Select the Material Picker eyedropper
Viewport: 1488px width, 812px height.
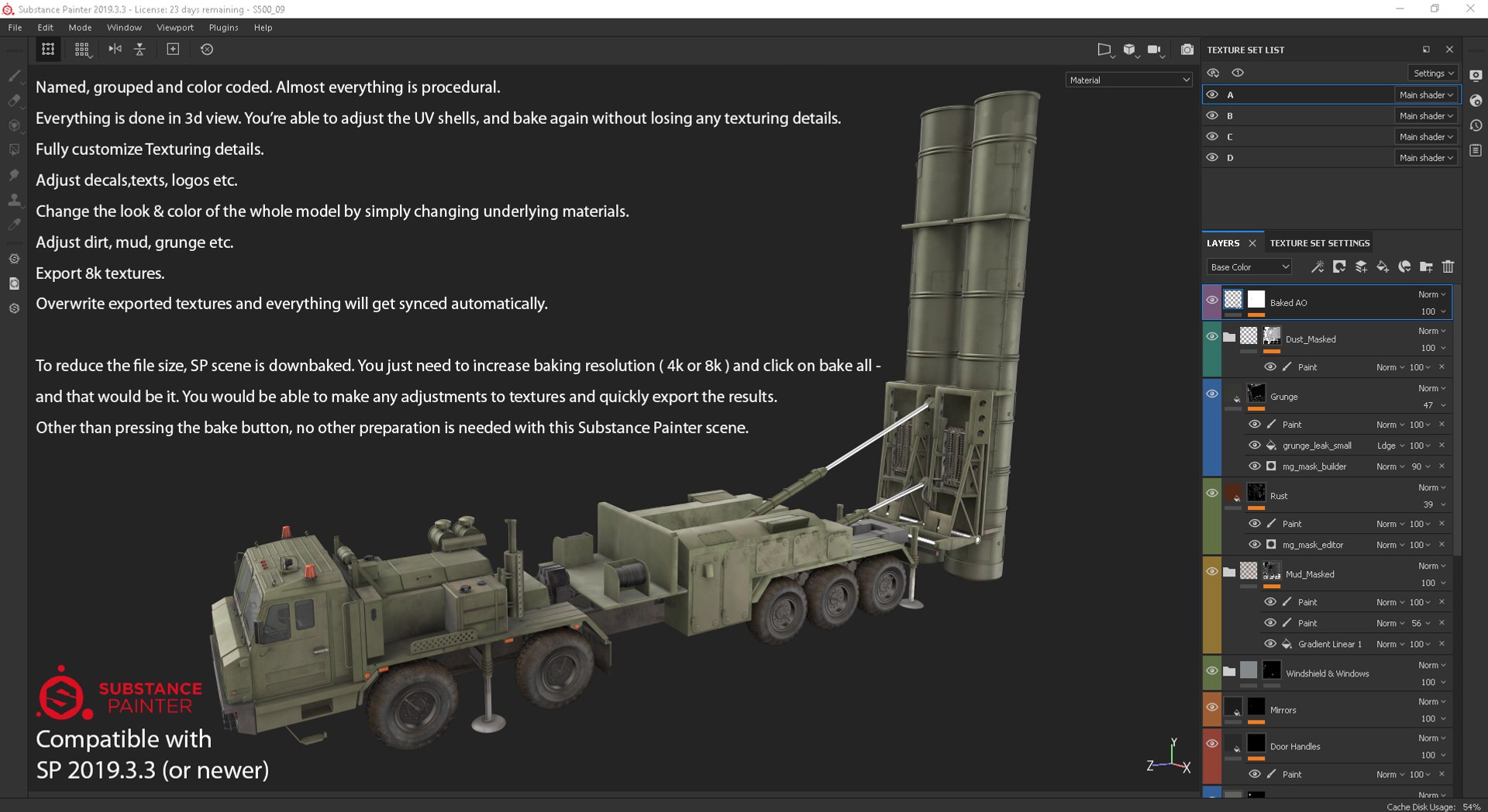click(14, 225)
